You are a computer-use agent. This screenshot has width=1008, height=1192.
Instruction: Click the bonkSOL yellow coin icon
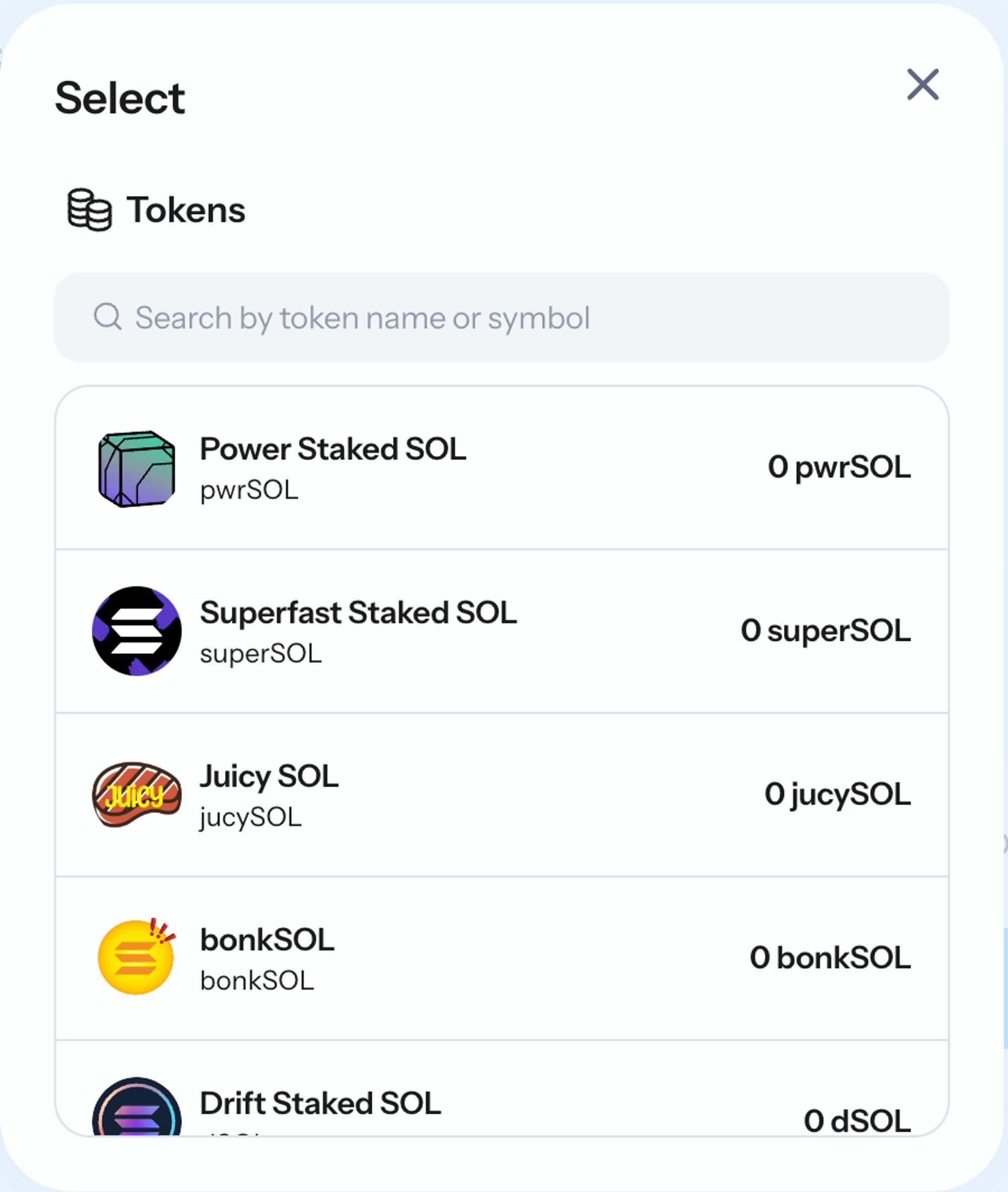pyautogui.click(x=136, y=957)
